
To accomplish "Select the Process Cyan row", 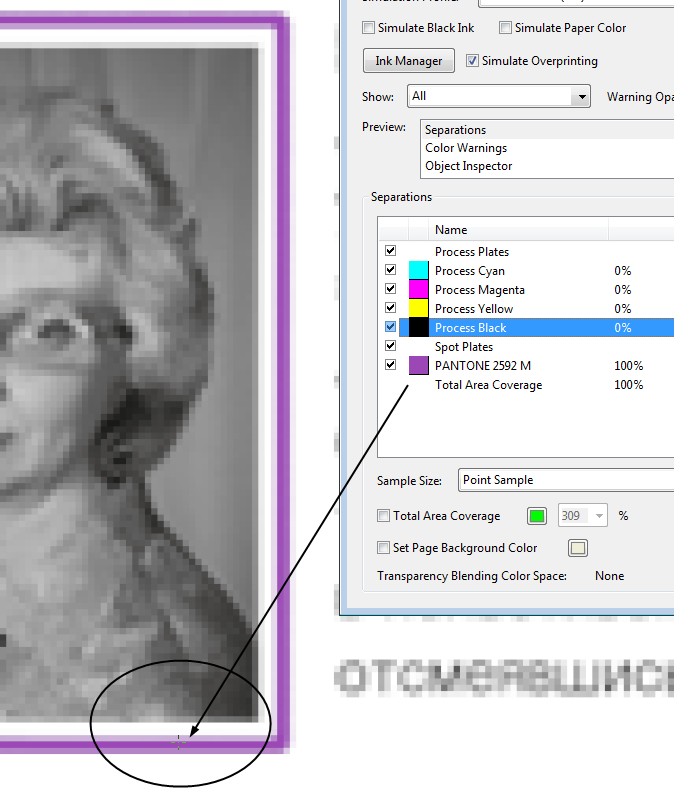I will pos(527,270).
